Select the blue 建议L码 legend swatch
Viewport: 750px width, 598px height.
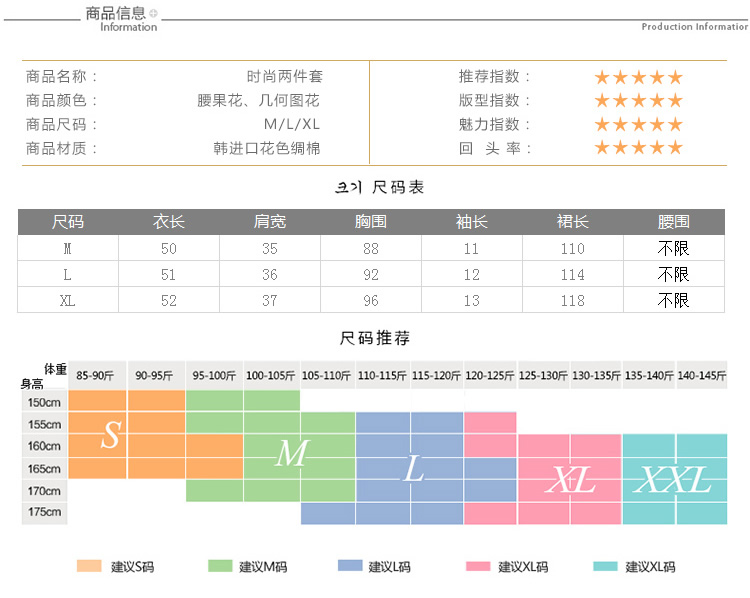click(x=350, y=566)
